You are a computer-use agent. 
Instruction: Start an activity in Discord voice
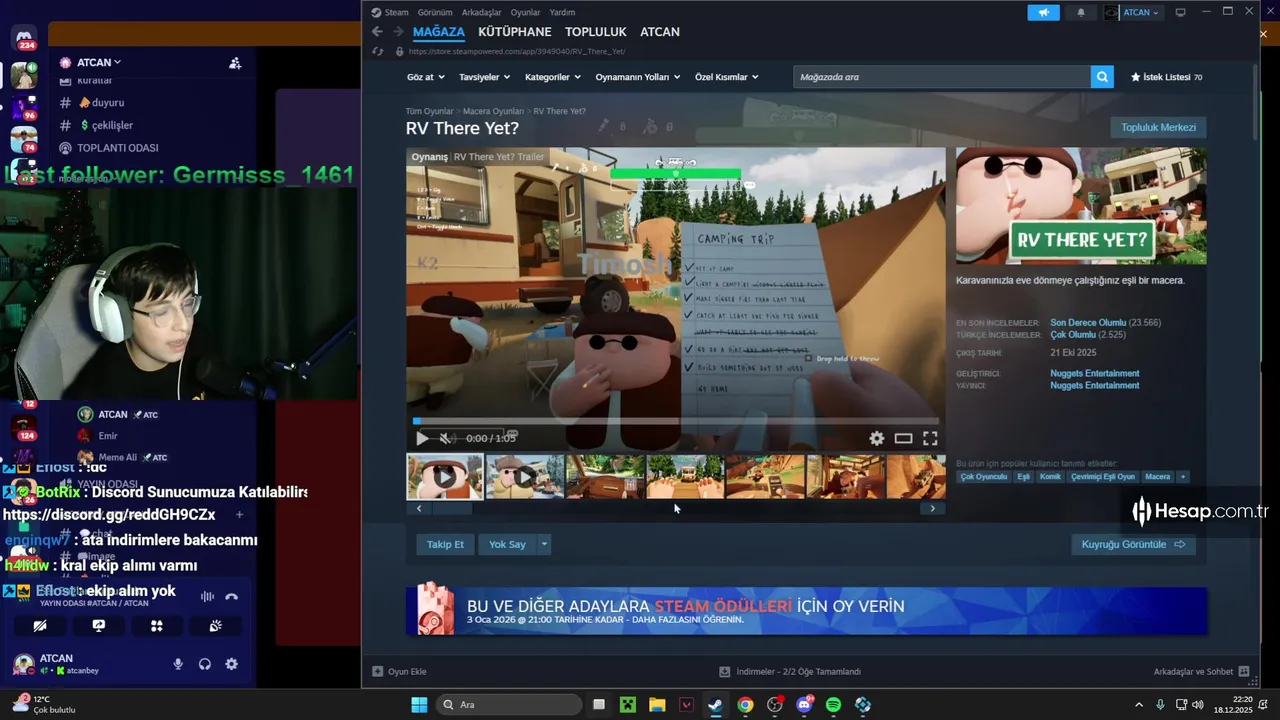click(x=157, y=626)
